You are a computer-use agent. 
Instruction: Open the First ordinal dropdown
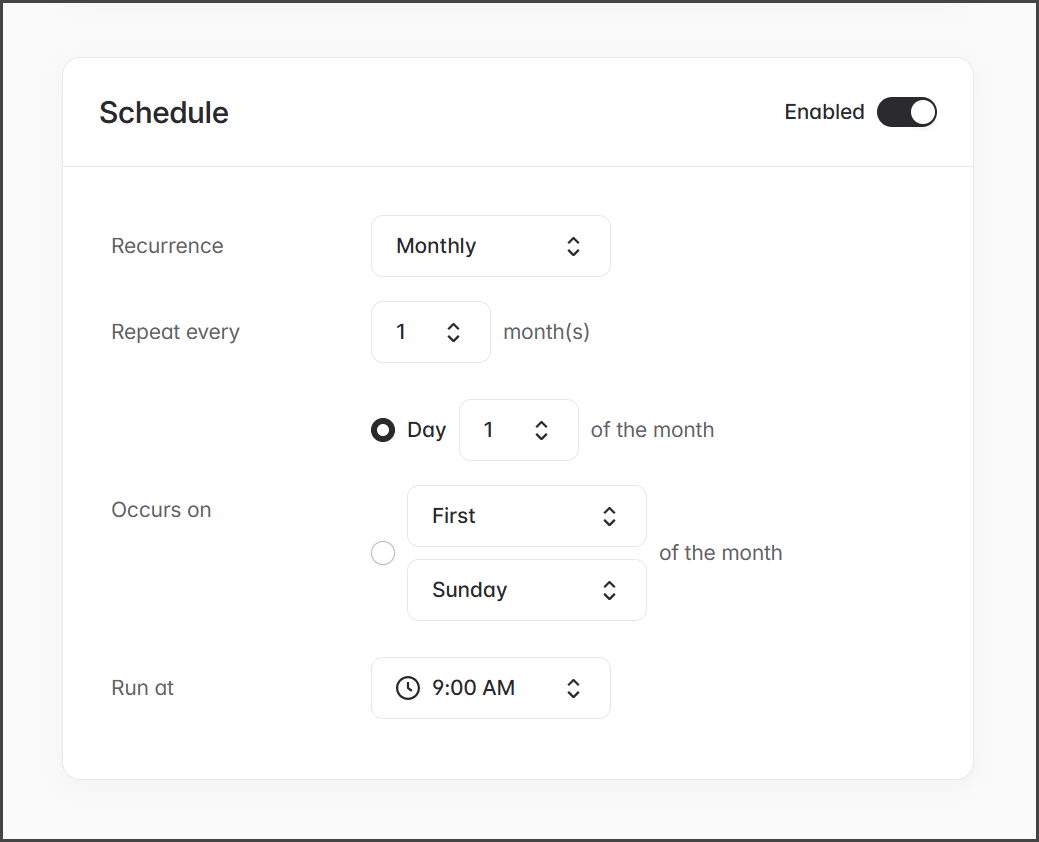coord(526,516)
